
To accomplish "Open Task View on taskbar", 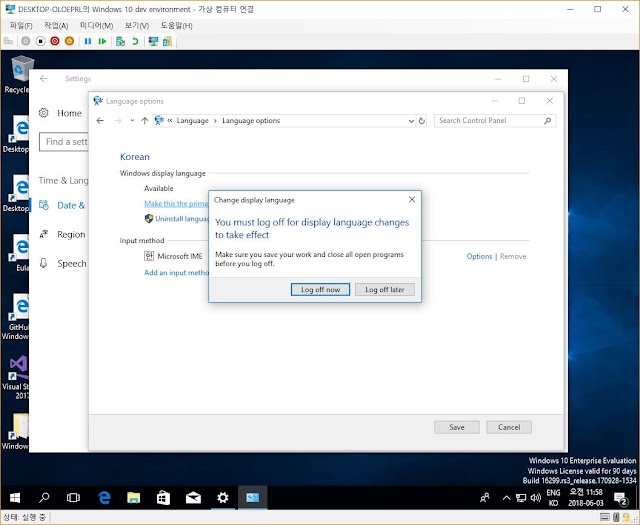I will [x=73, y=498].
